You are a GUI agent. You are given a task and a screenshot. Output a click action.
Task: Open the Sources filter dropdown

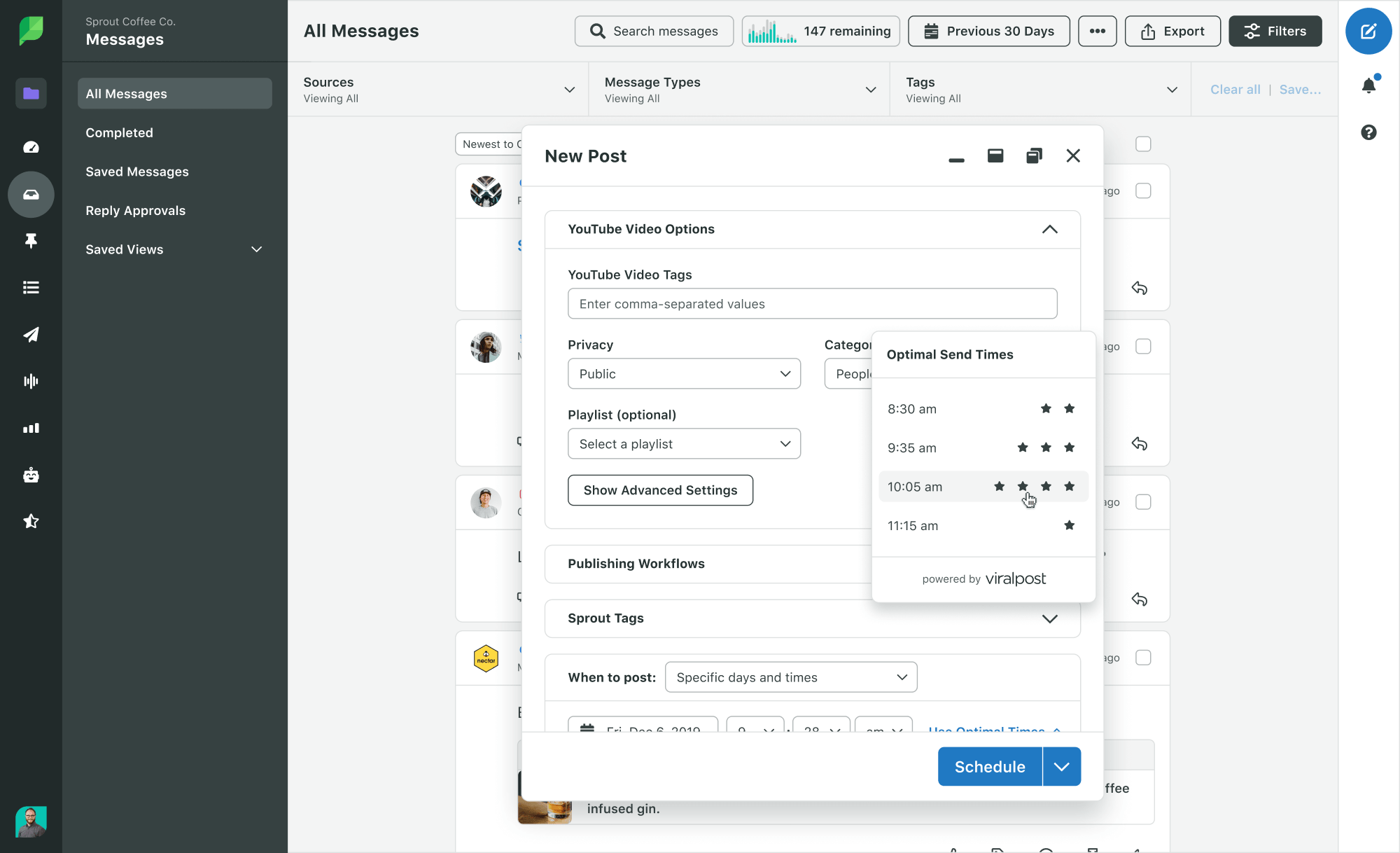(437, 89)
